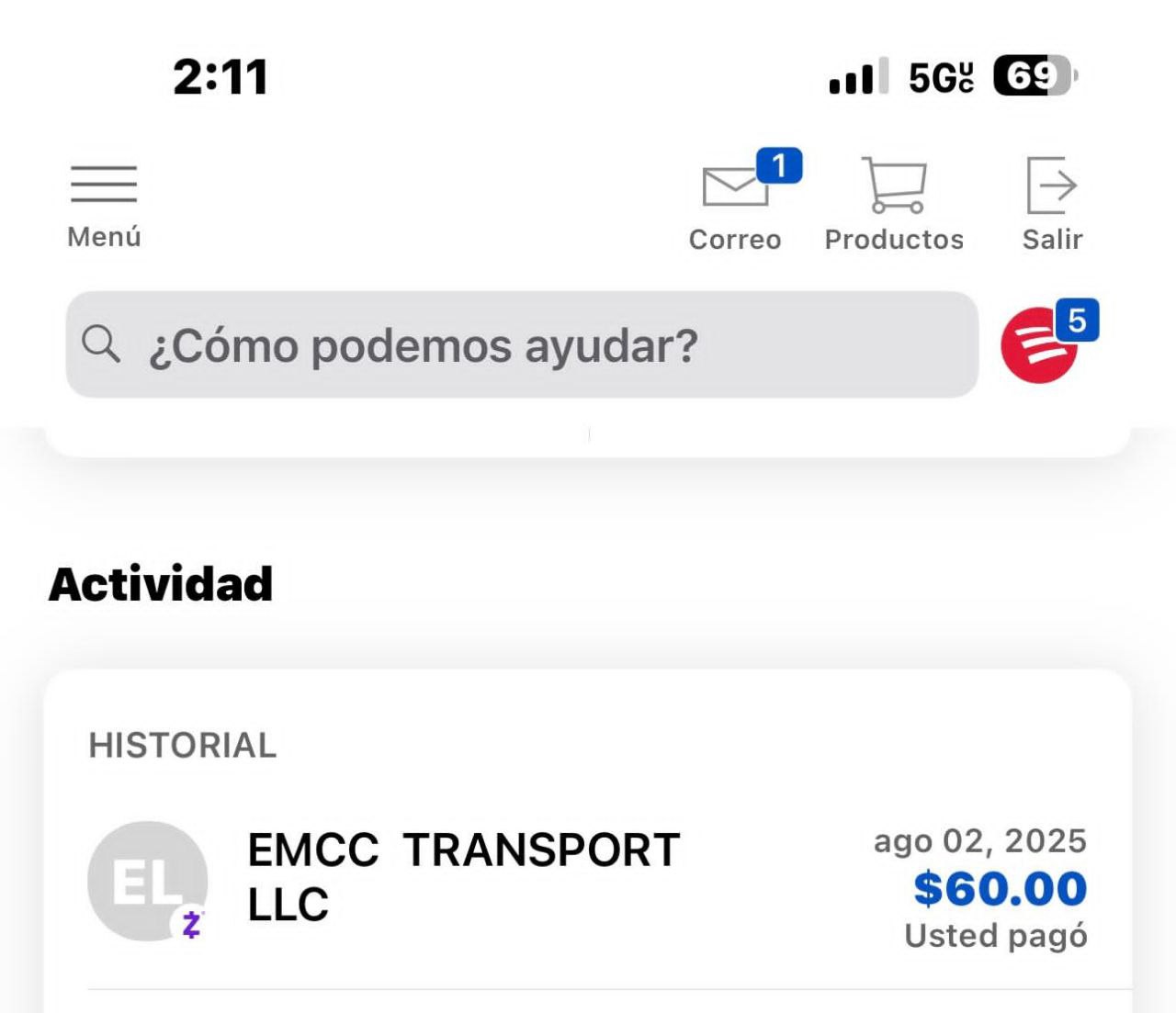Tap the battery indicator in status bar
Viewport: 1176px width, 1013px height.
(1035, 76)
